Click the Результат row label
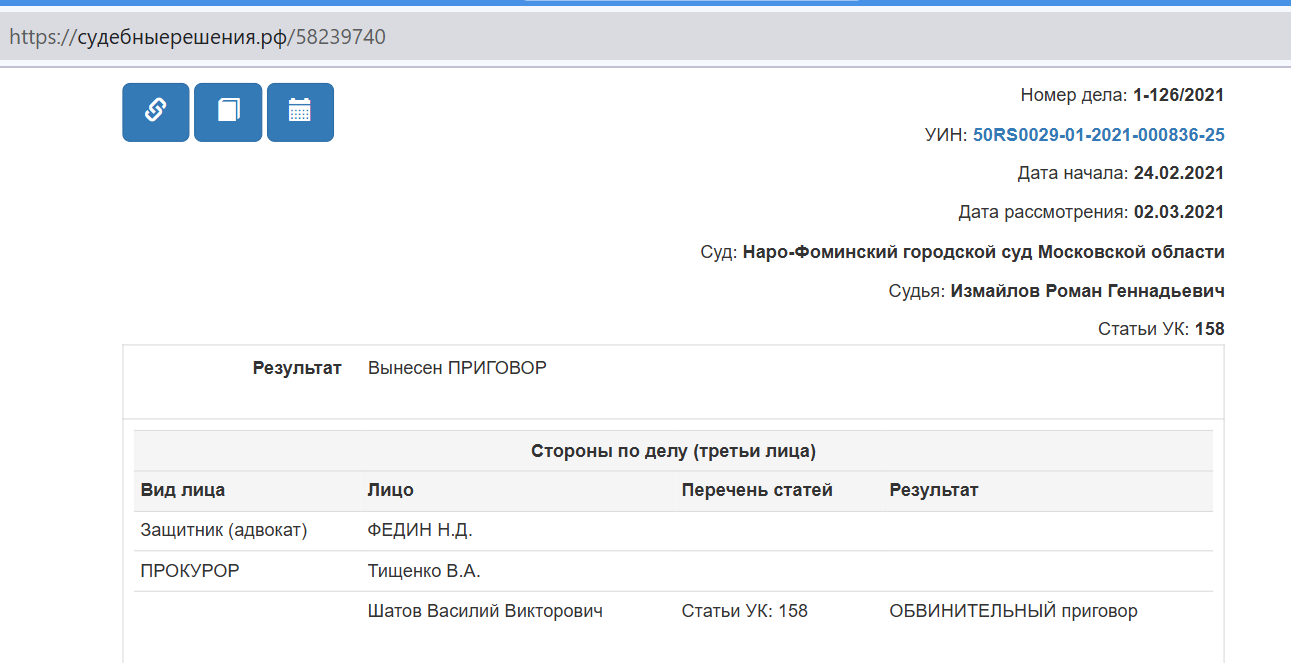Image resolution: width=1291 pixels, height=663 pixels. [297, 368]
